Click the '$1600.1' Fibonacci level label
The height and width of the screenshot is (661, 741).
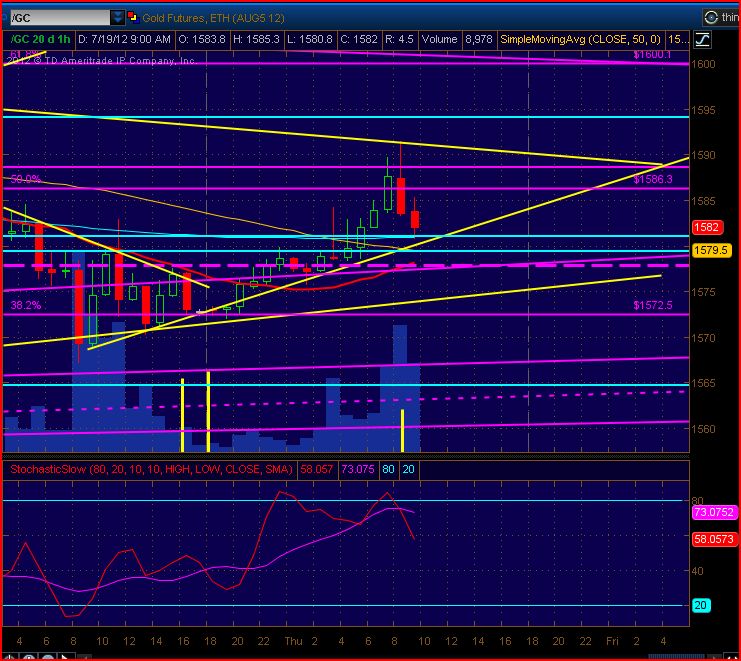coord(652,54)
